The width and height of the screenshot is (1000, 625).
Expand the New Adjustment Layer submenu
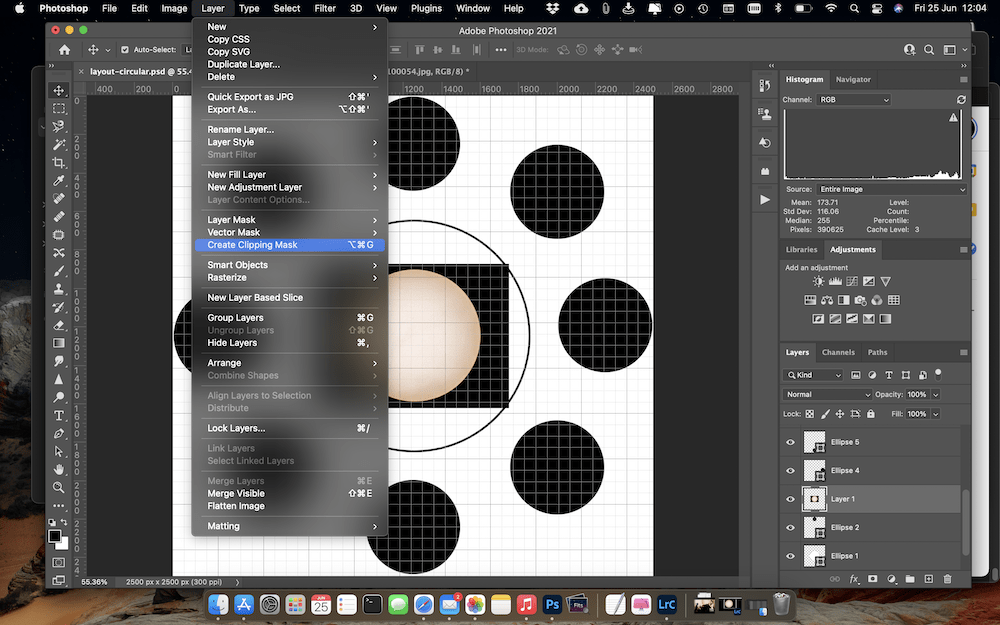coord(290,188)
